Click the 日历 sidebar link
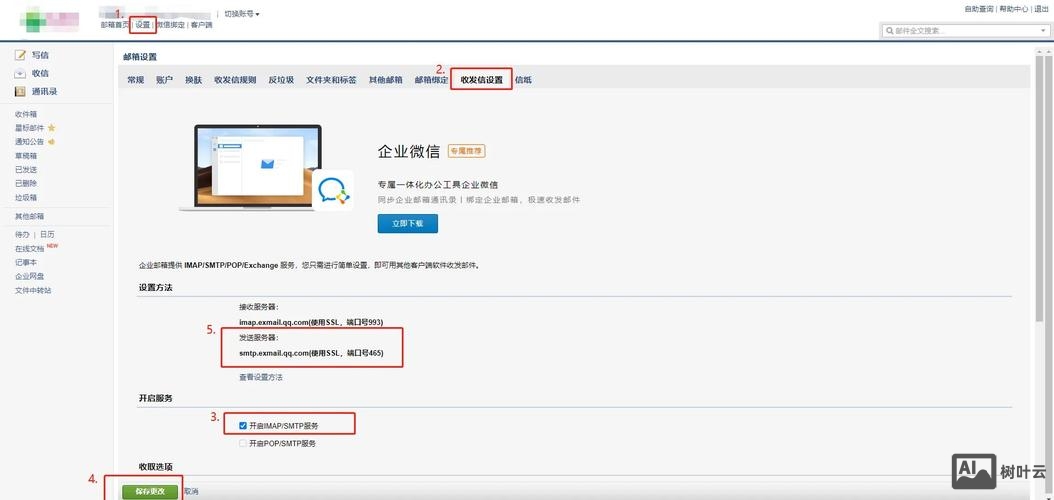 click(x=47, y=235)
